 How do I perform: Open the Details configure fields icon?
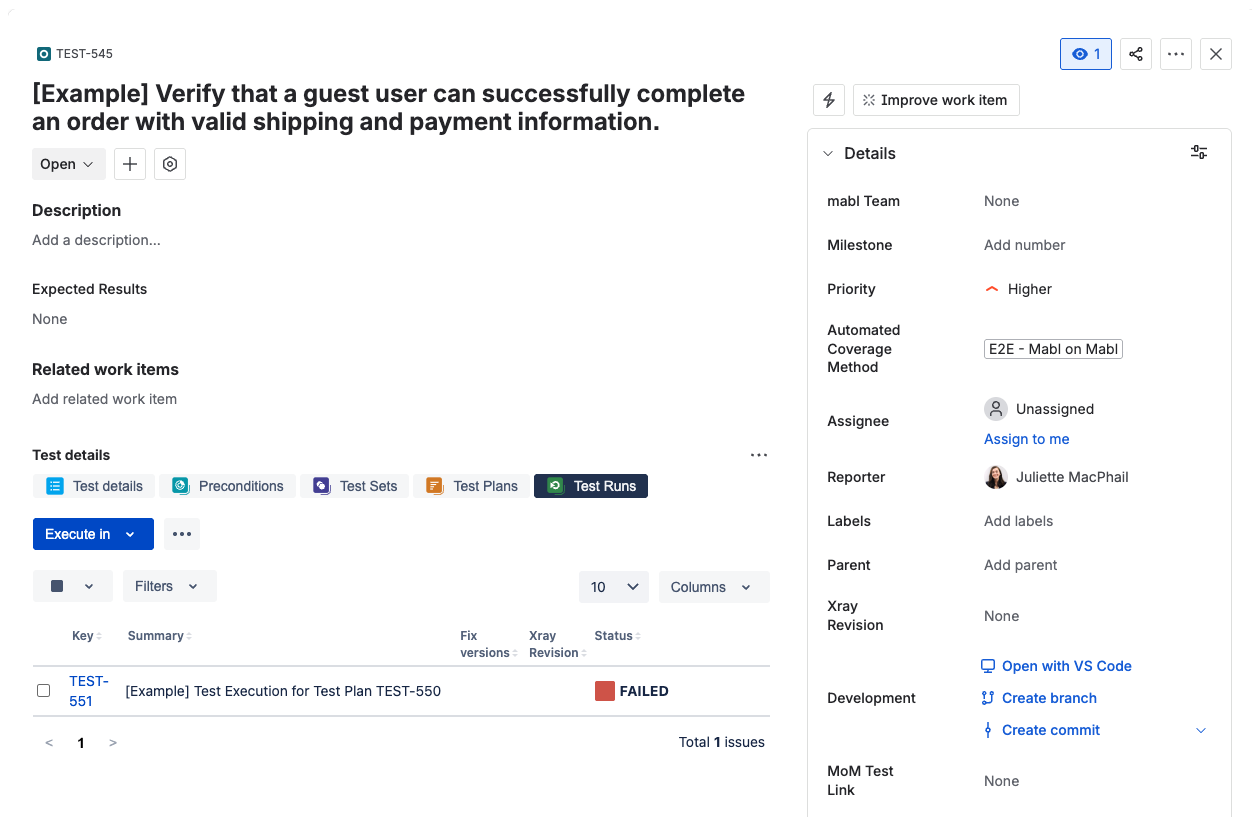[1198, 153]
